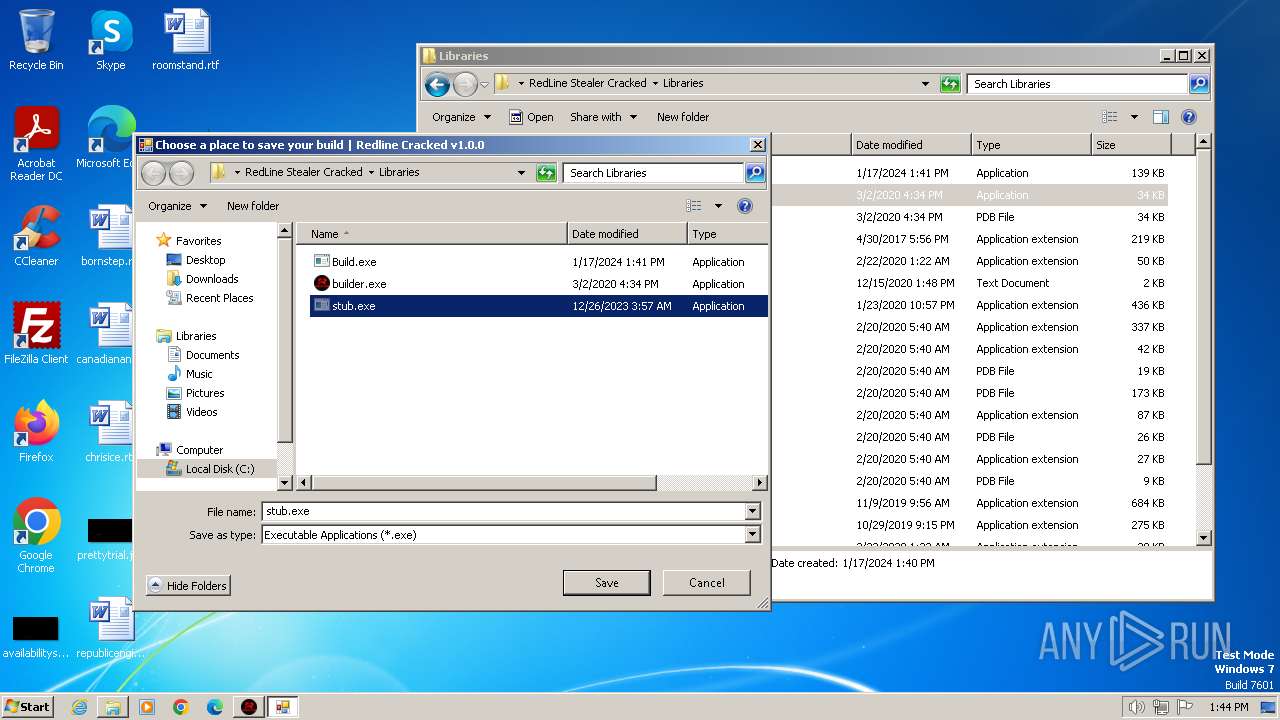Screen dimensions: 1280x720
Task: Open Internet Explorer from taskbar
Action: pos(79,707)
